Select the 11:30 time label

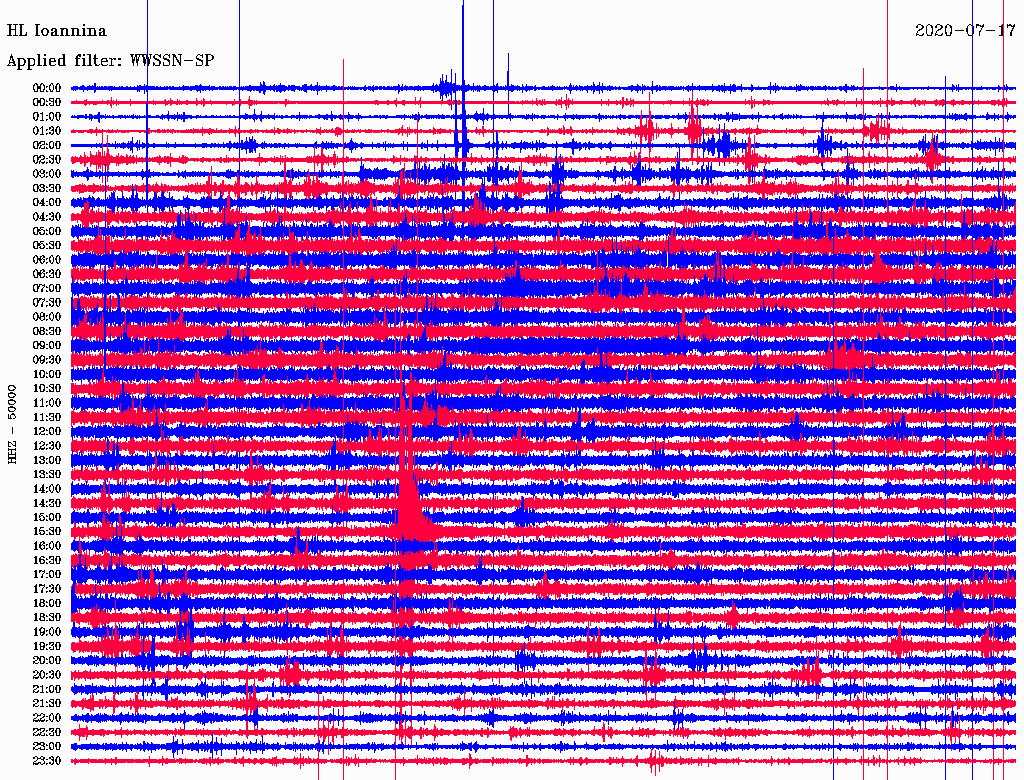[x=47, y=417]
